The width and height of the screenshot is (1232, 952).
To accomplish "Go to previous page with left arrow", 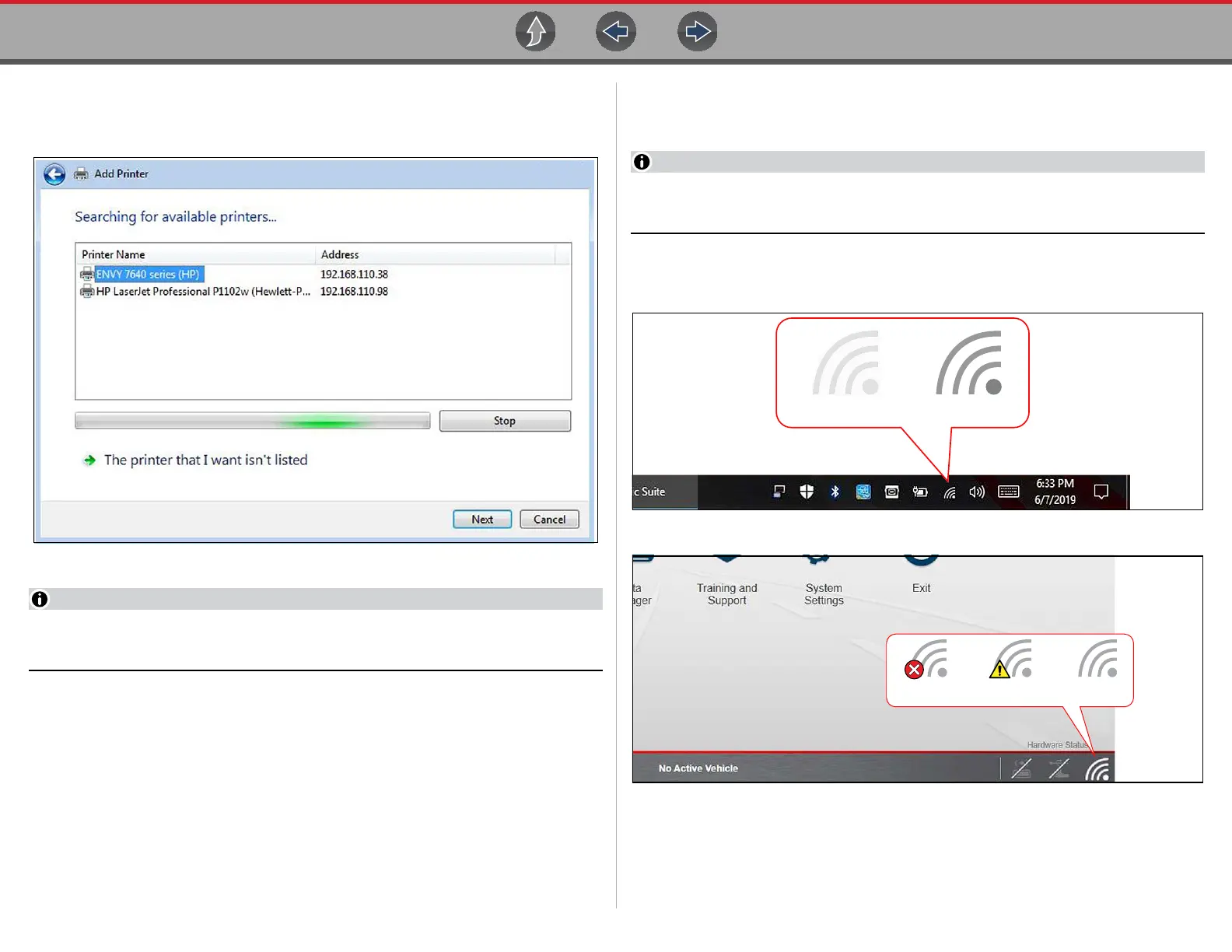I will (x=616, y=32).
